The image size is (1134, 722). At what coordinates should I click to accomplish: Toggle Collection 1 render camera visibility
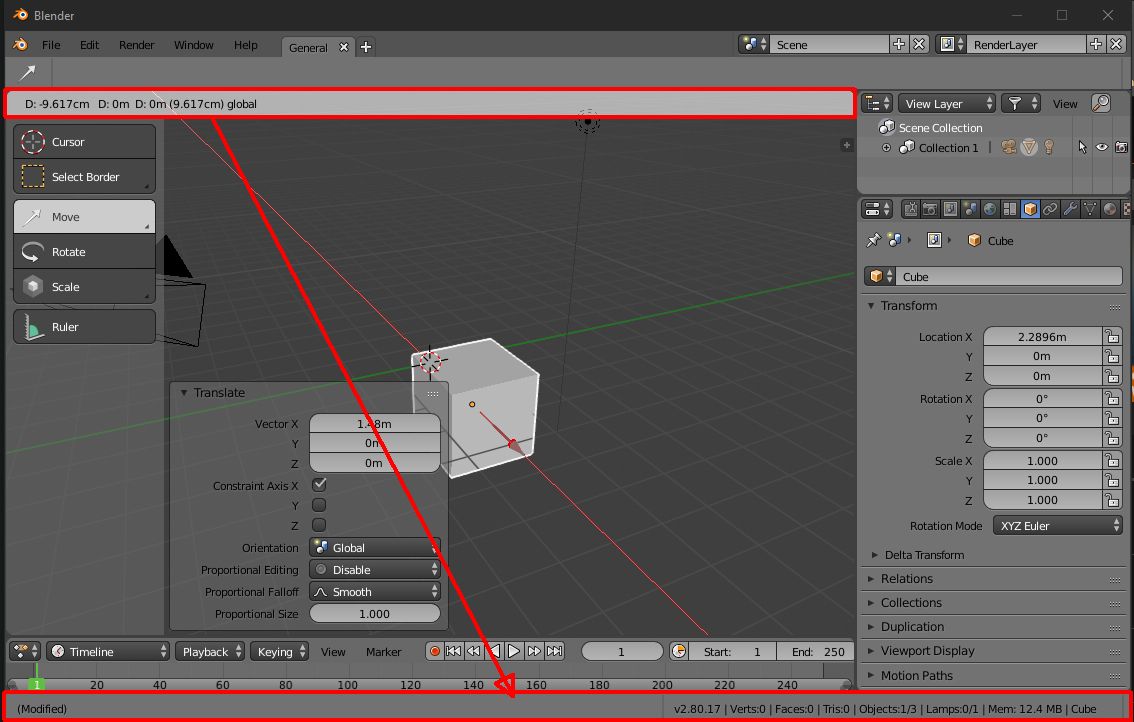(x=1121, y=148)
